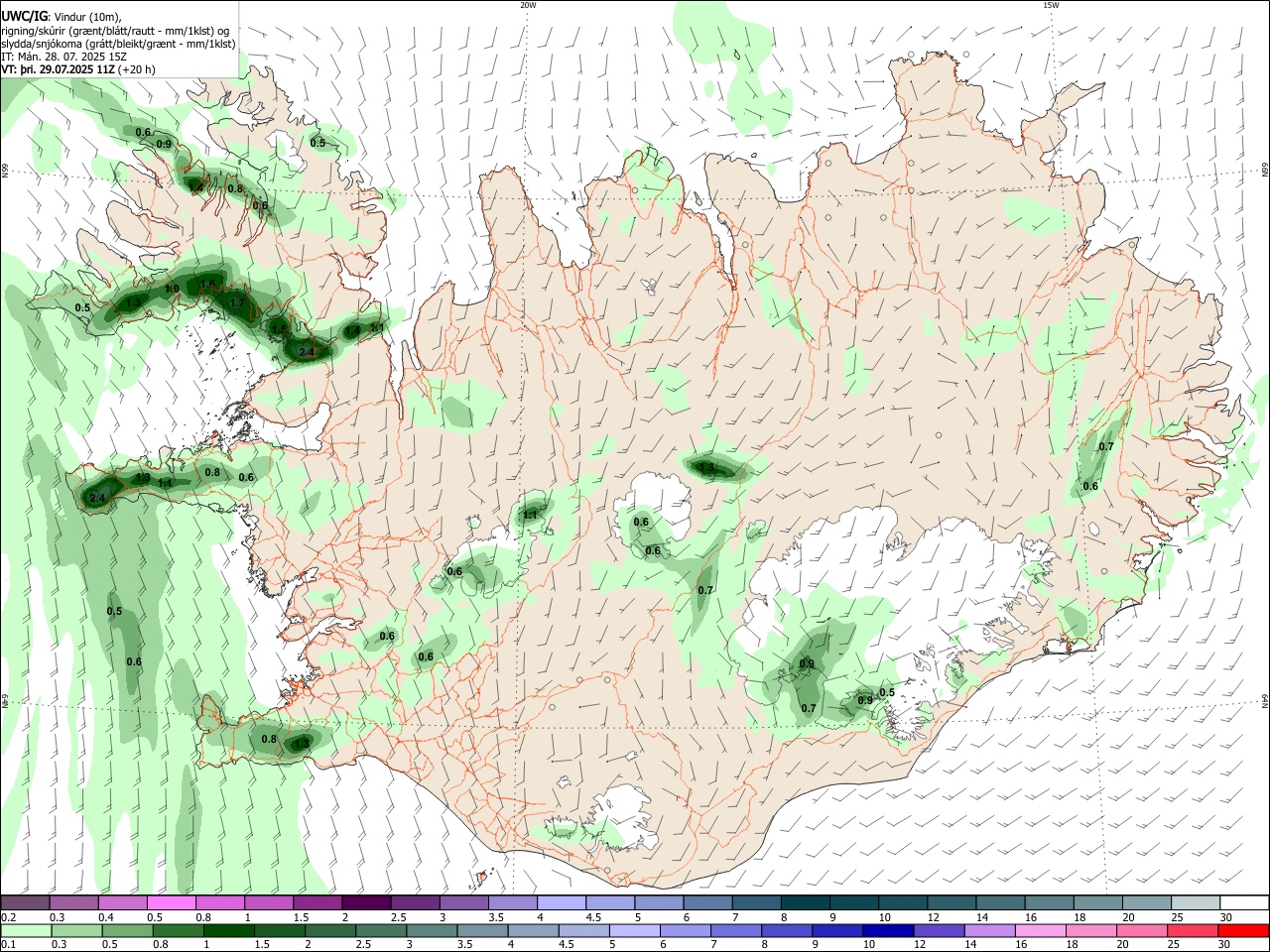Select the pale gray 25–30 snow legend swatch

[1195, 902]
